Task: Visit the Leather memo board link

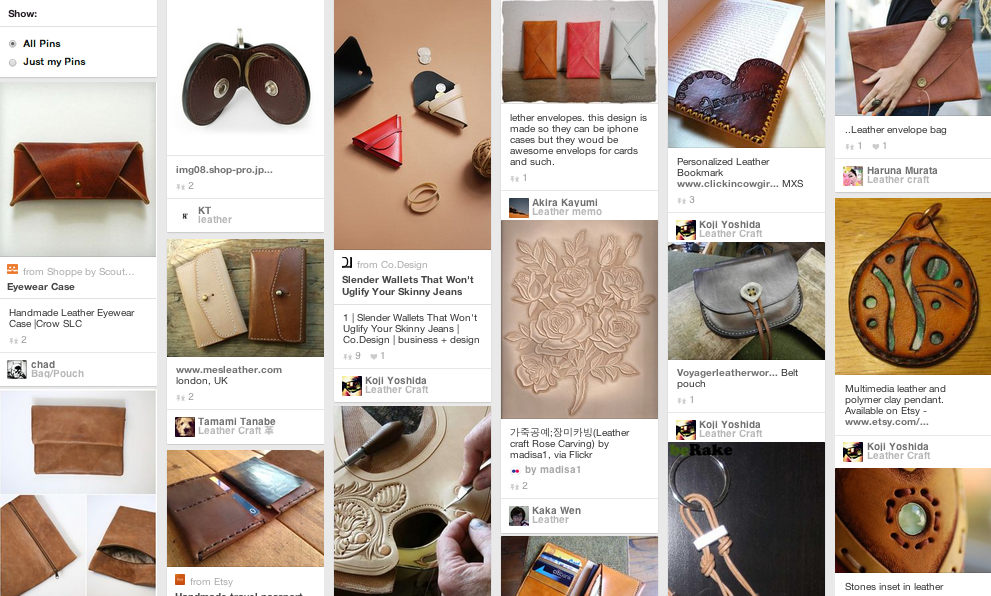Action: (566, 212)
